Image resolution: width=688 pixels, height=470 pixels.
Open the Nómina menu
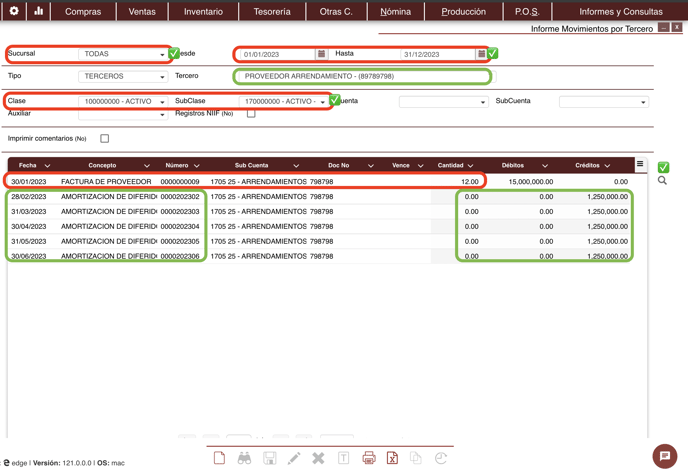[395, 12]
